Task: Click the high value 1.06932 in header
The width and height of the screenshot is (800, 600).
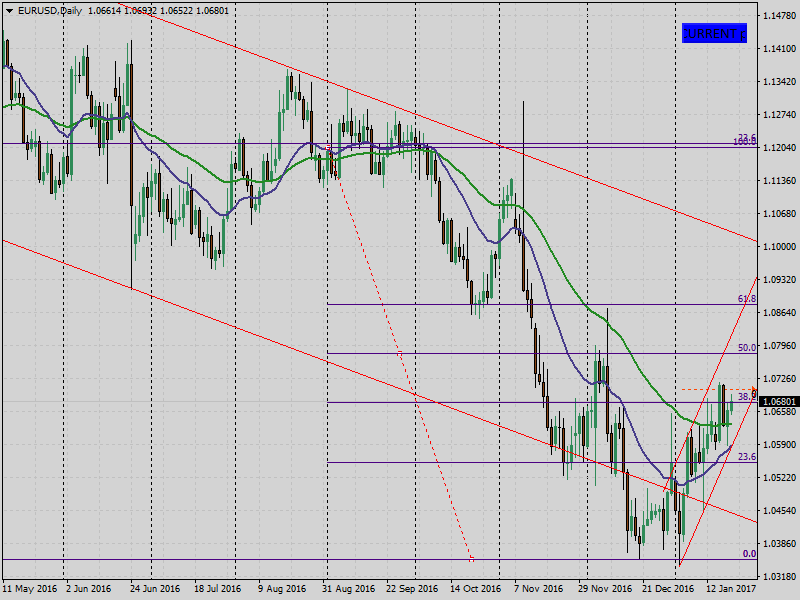Action: [x=140, y=11]
